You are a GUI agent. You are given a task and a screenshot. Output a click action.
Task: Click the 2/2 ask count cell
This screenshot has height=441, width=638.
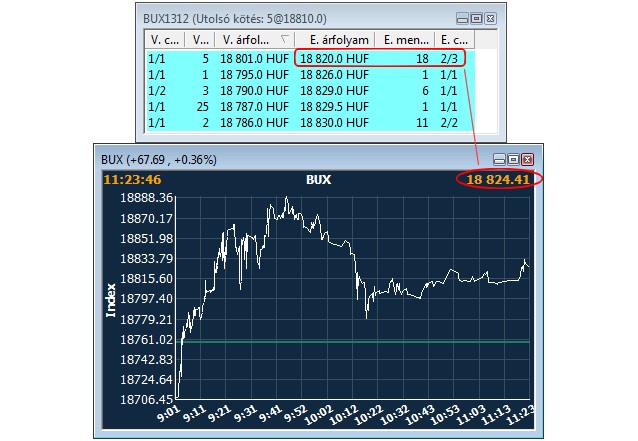(449, 122)
